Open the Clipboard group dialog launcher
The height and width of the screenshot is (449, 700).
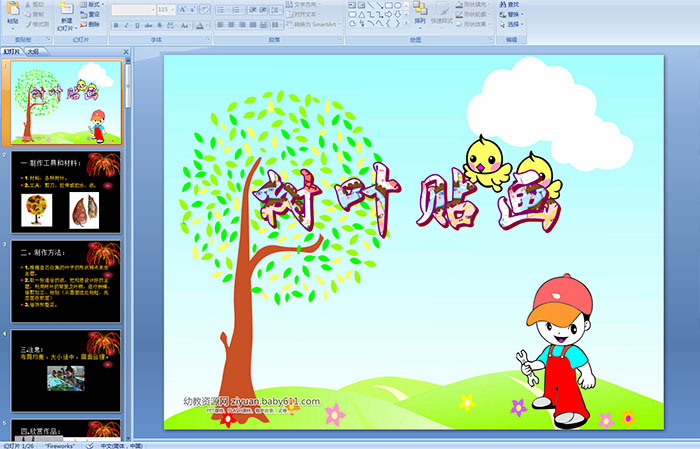[49, 39]
